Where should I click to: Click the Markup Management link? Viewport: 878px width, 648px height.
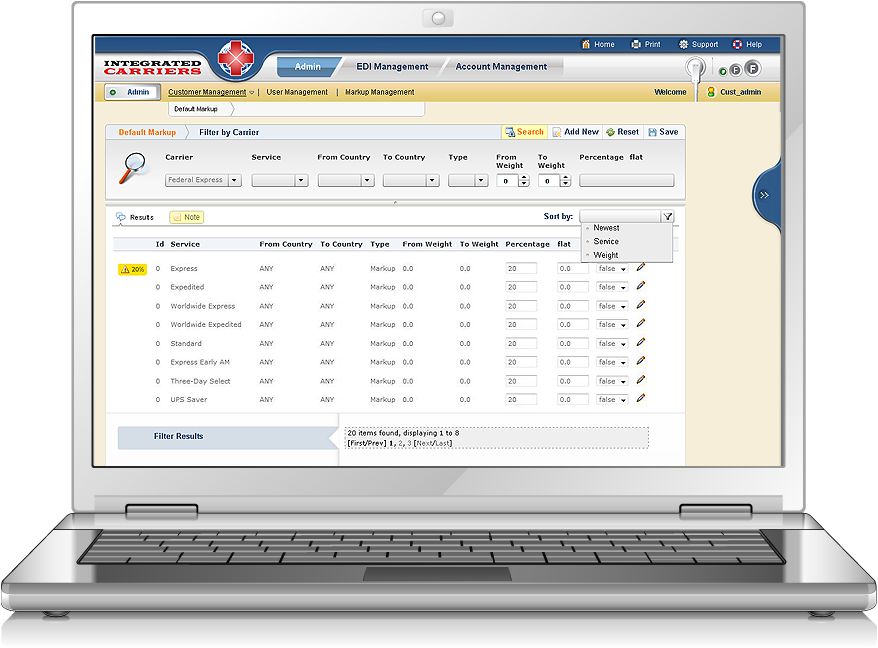[x=379, y=92]
